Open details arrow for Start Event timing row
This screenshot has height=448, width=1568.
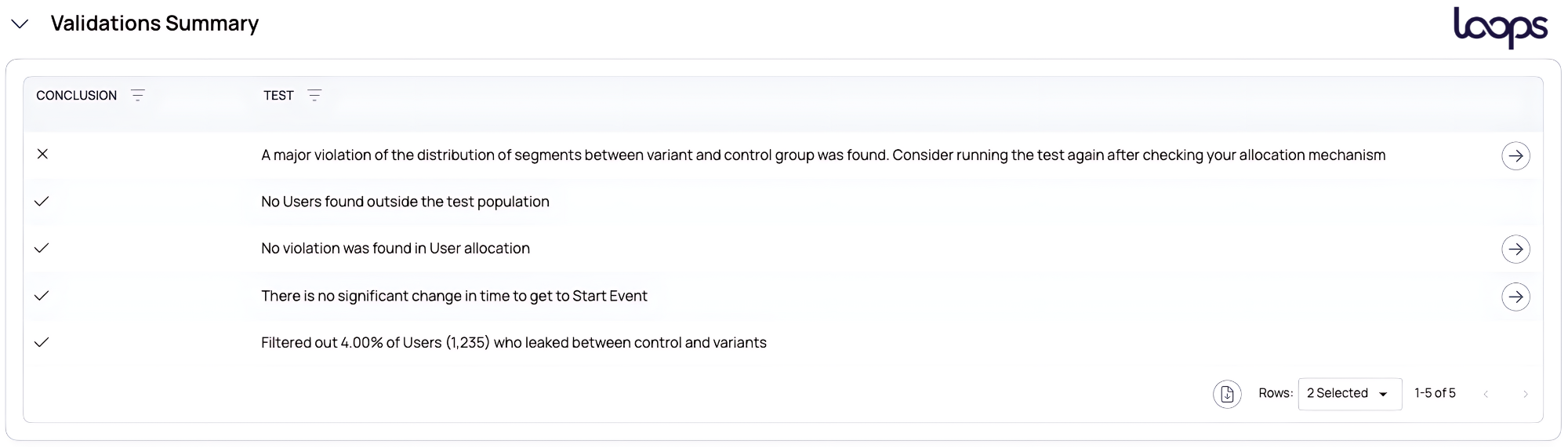(x=1515, y=297)
